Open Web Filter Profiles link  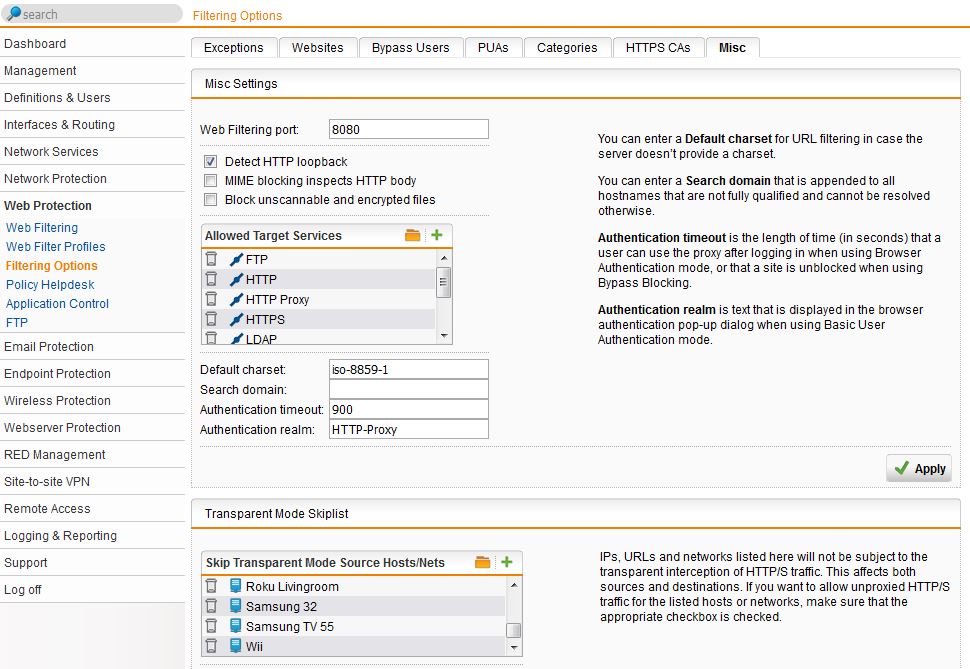click(x=56, y=247)
